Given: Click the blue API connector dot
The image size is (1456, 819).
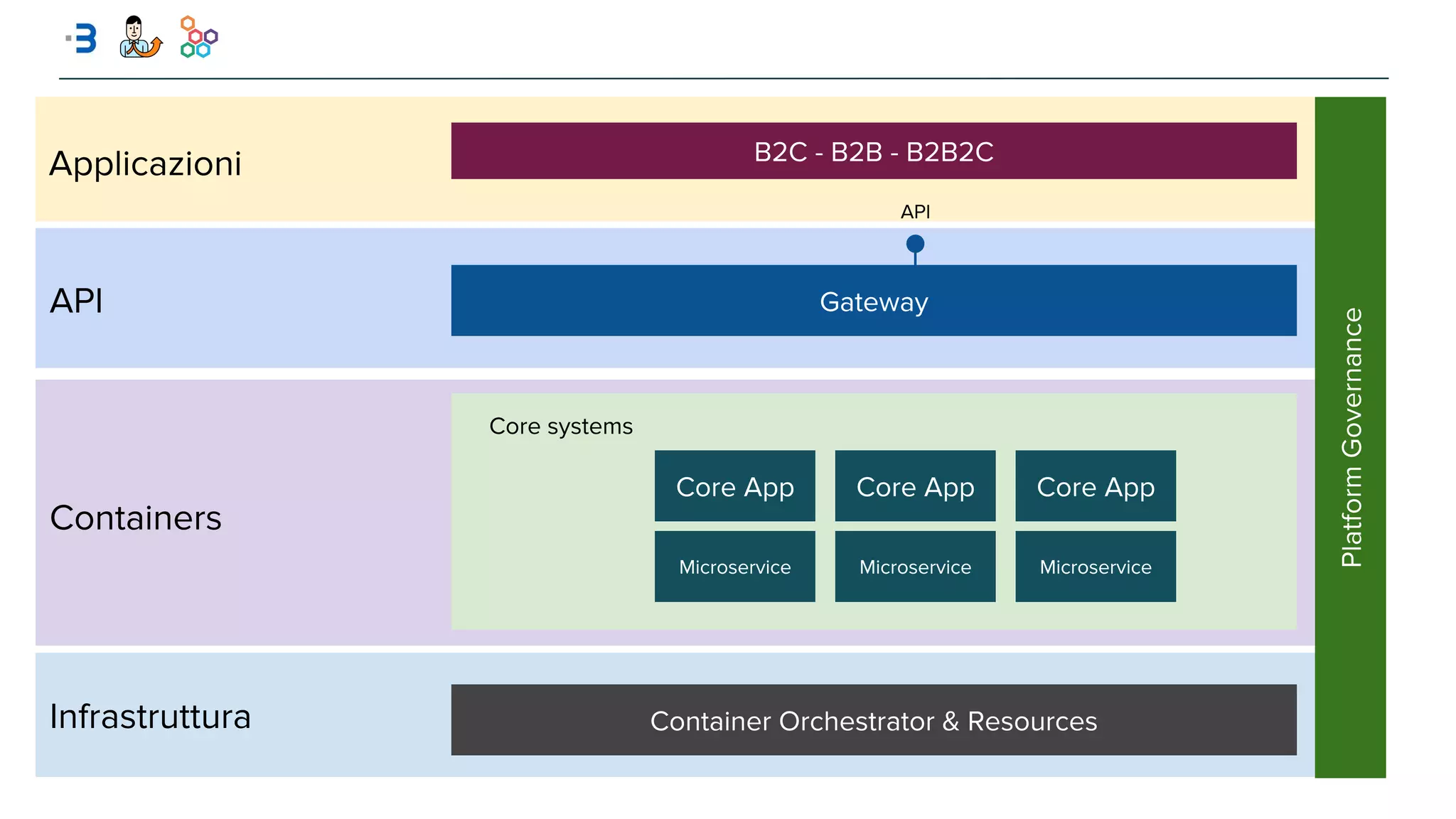Looking at the screenshot, I should tap(915, 244).
